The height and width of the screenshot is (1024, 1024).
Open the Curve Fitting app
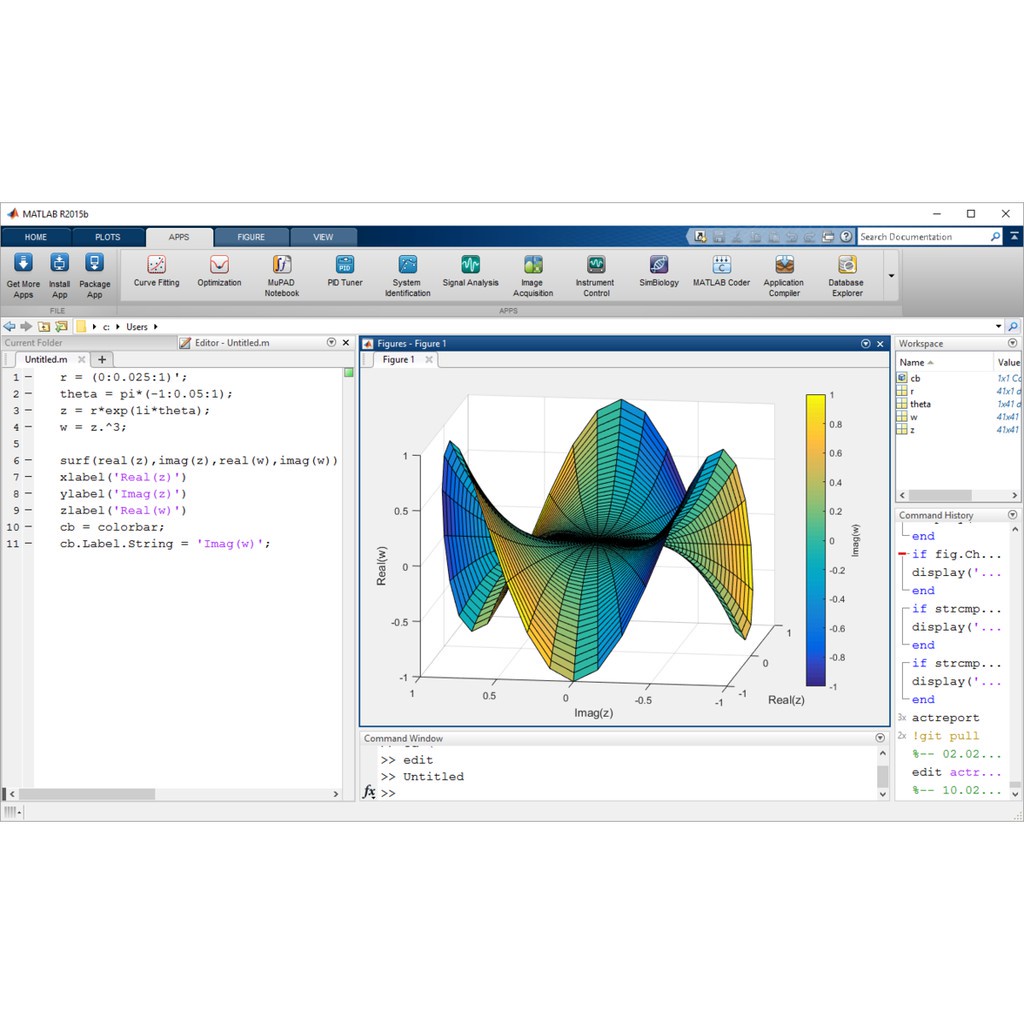pos(156,266)
